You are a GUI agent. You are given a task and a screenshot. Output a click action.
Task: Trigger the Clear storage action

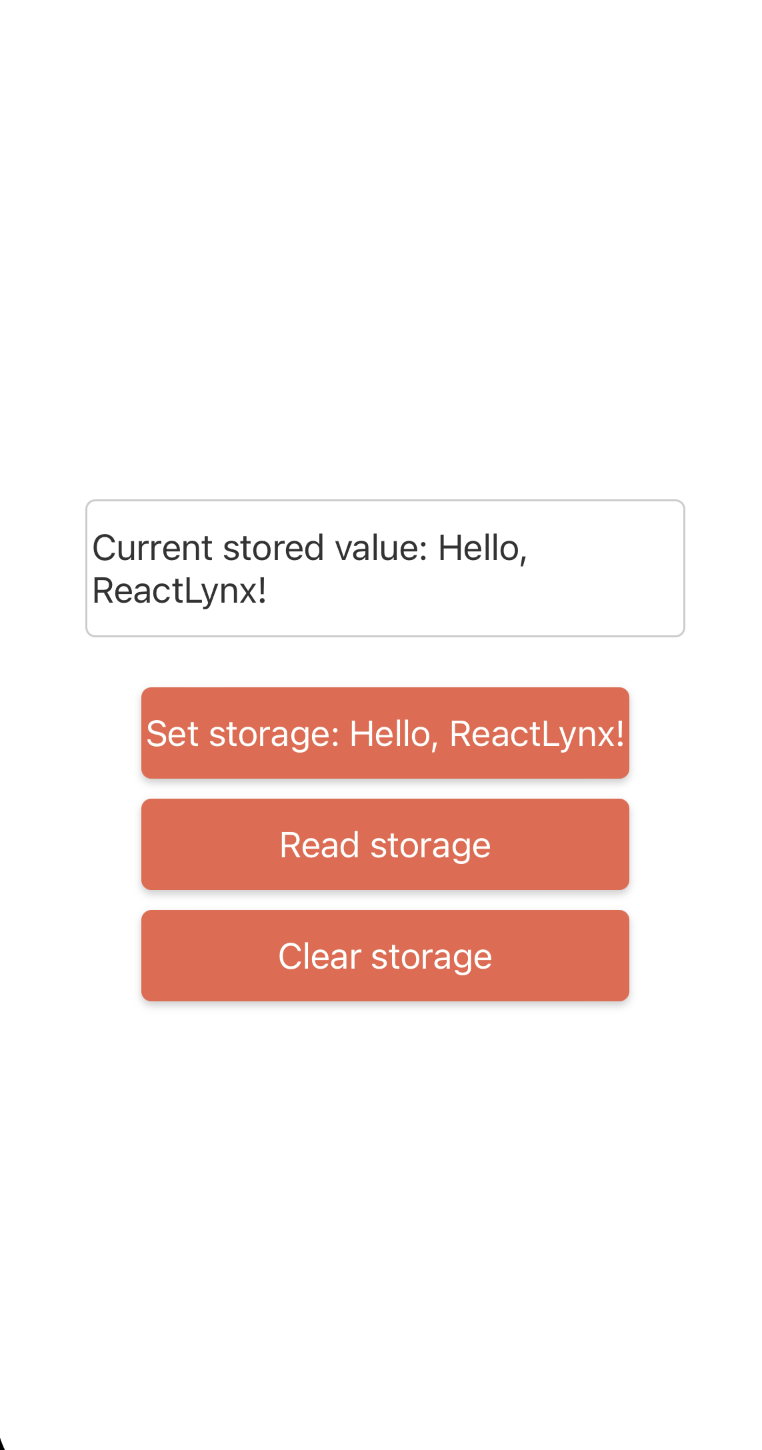click(x=385, y=955)
